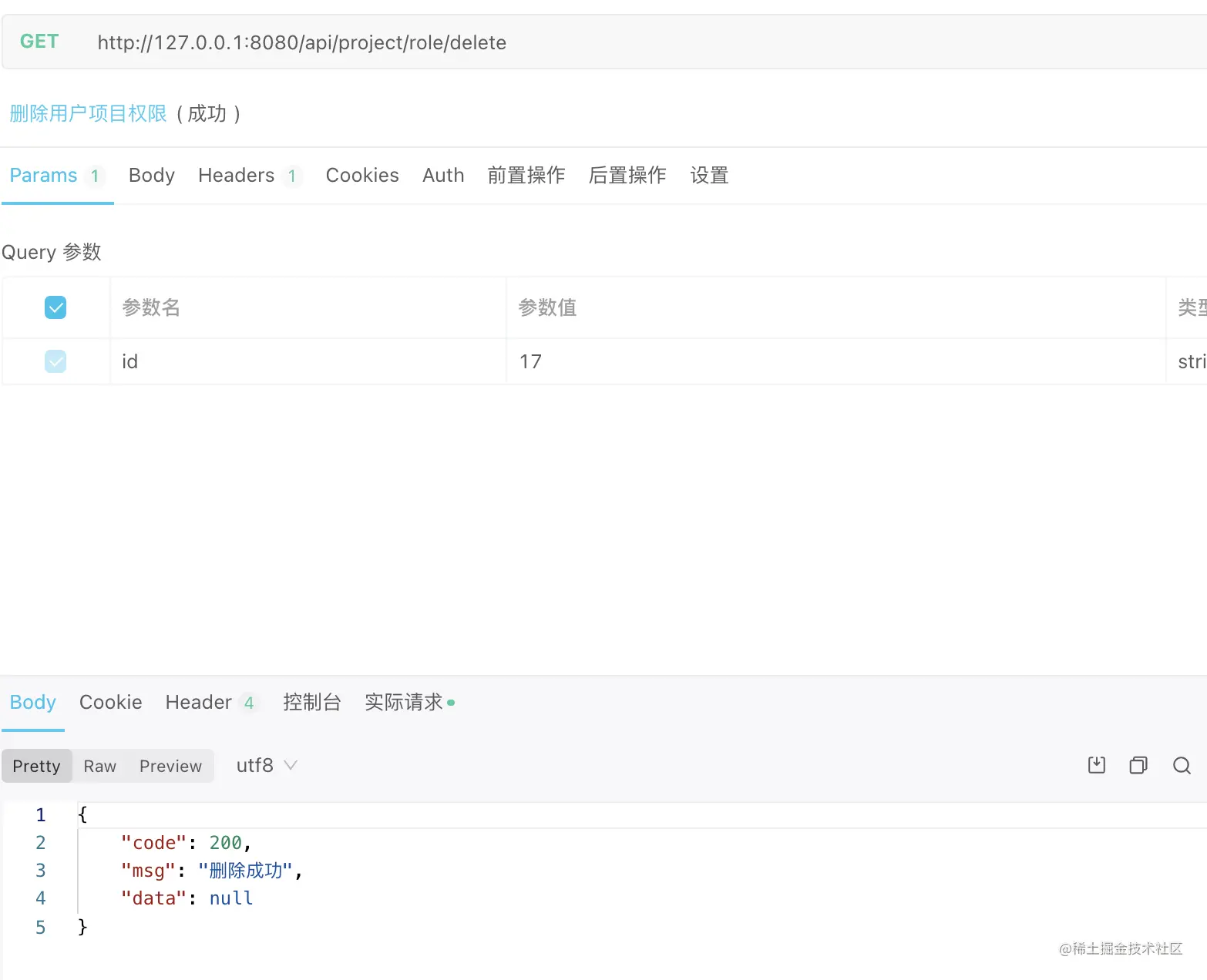1207x980 pixels.
Task: Click line number 1 in the response gutter
Action: 41,815
